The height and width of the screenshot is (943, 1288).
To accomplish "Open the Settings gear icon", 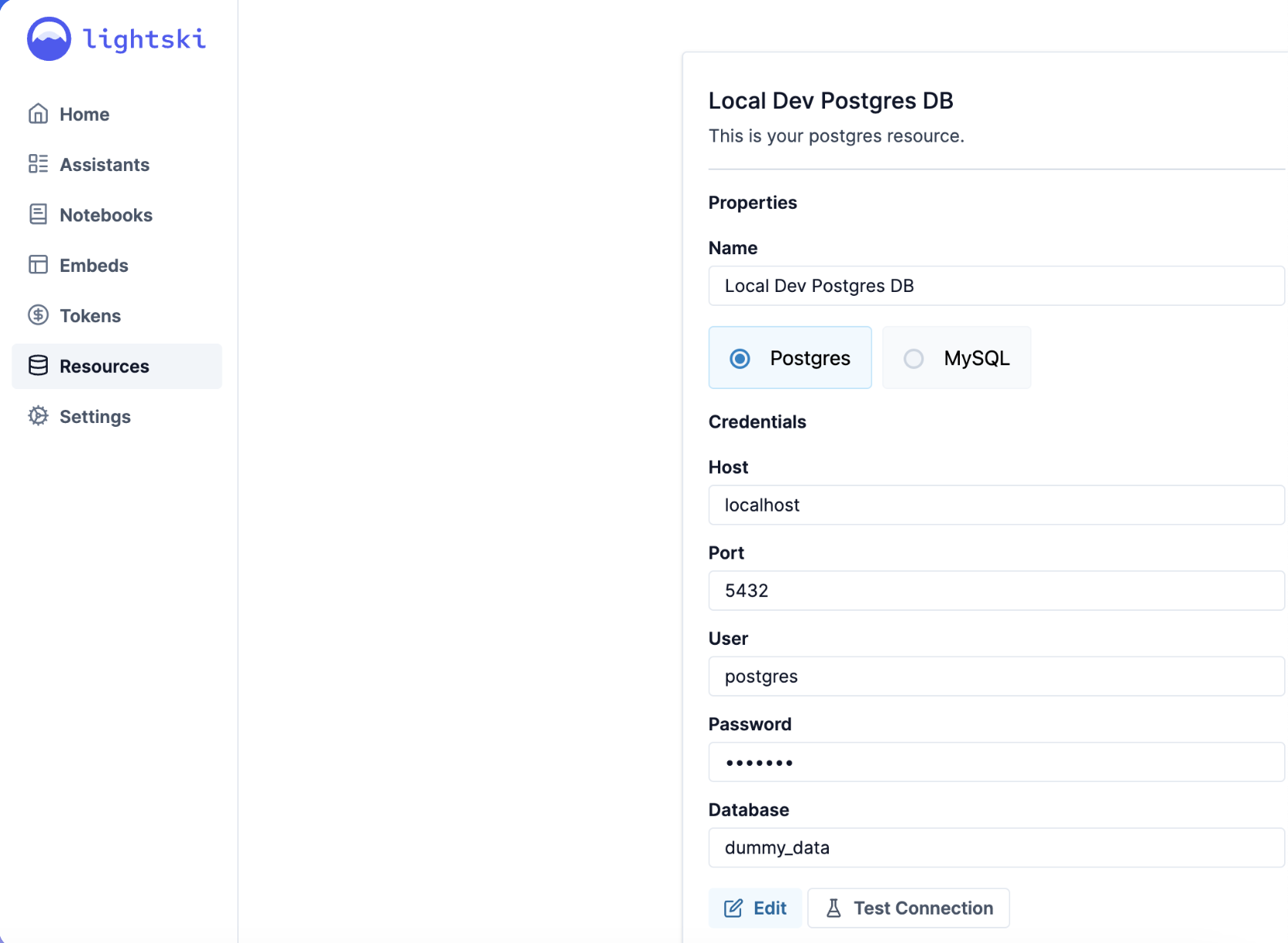I will point(38,416).
